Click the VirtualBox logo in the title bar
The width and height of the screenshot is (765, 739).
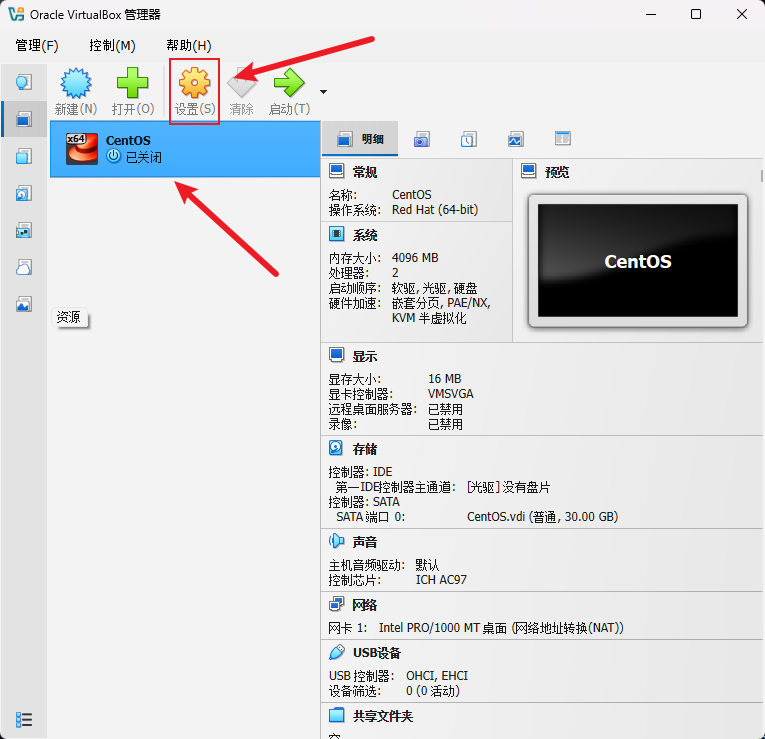16,14
